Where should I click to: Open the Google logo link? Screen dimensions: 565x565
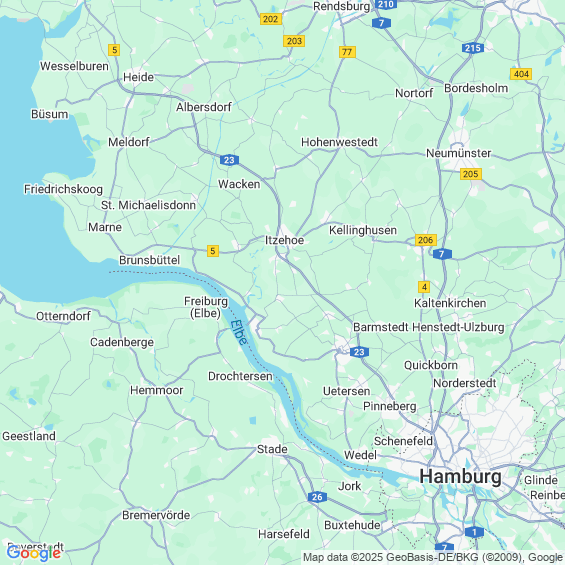click(34, 553)
